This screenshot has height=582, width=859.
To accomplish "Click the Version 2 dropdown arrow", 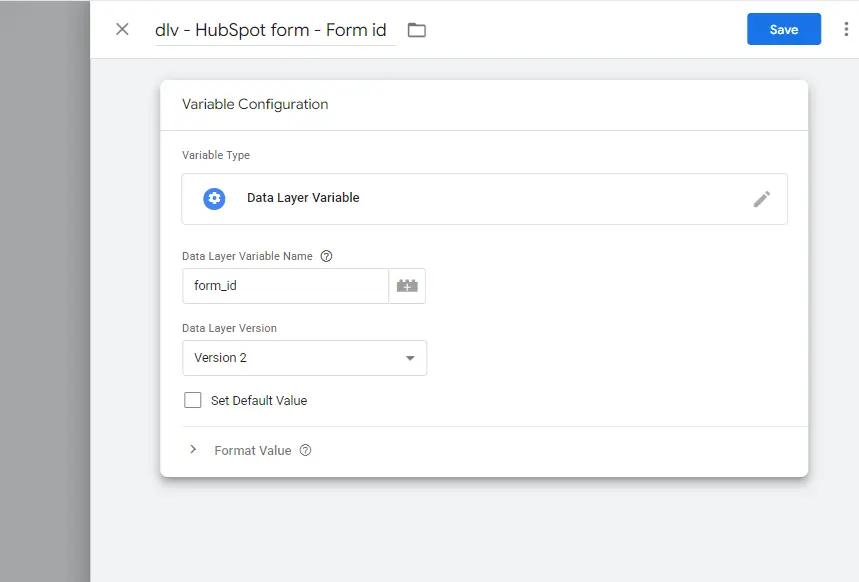I will click(410, 358).
